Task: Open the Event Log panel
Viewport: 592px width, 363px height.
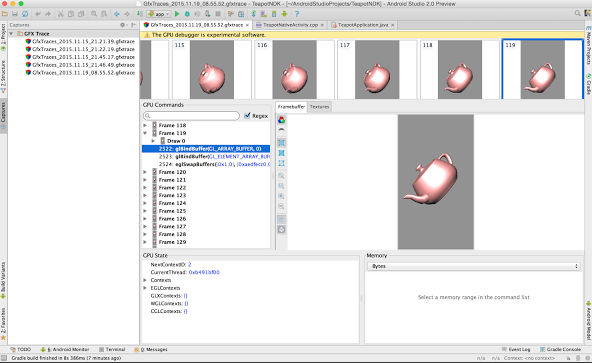Action: click(x=516, y=349)
